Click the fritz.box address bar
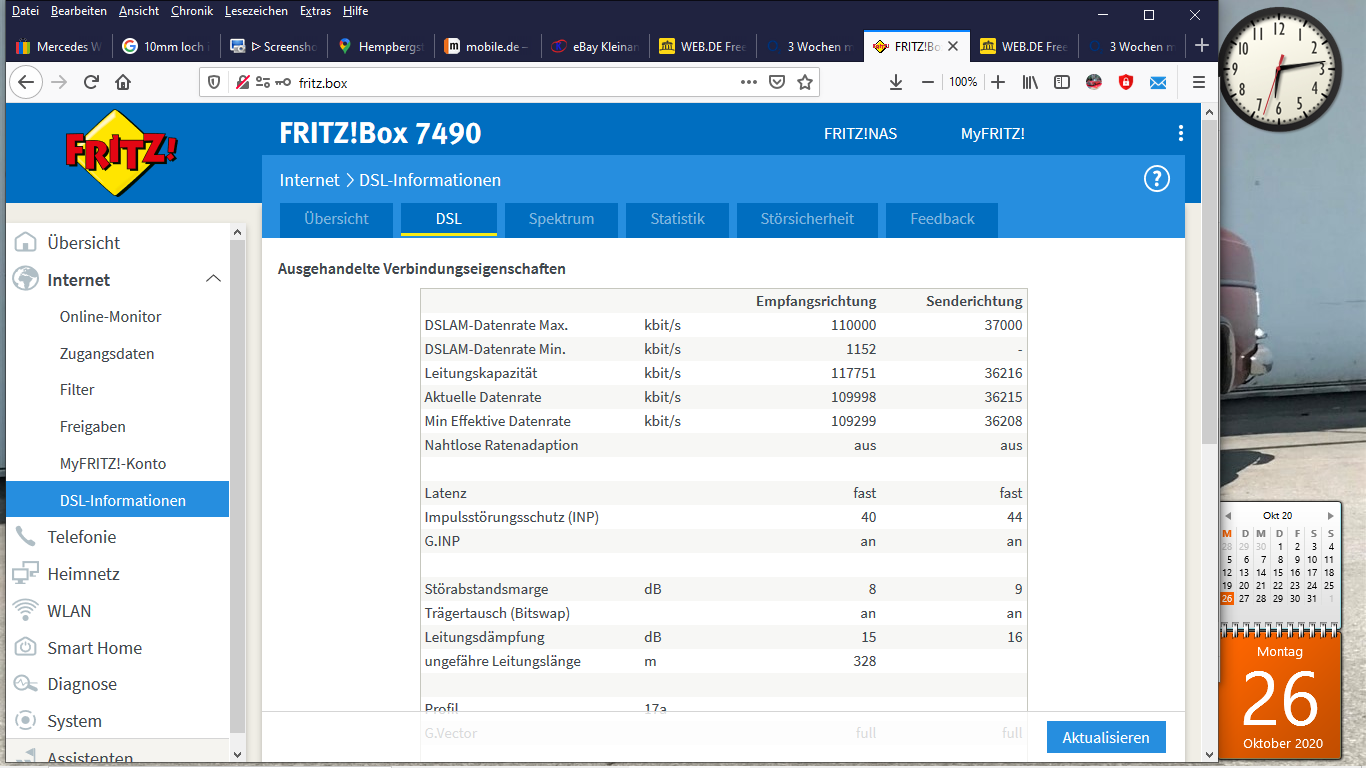 (x=510, y=82)
